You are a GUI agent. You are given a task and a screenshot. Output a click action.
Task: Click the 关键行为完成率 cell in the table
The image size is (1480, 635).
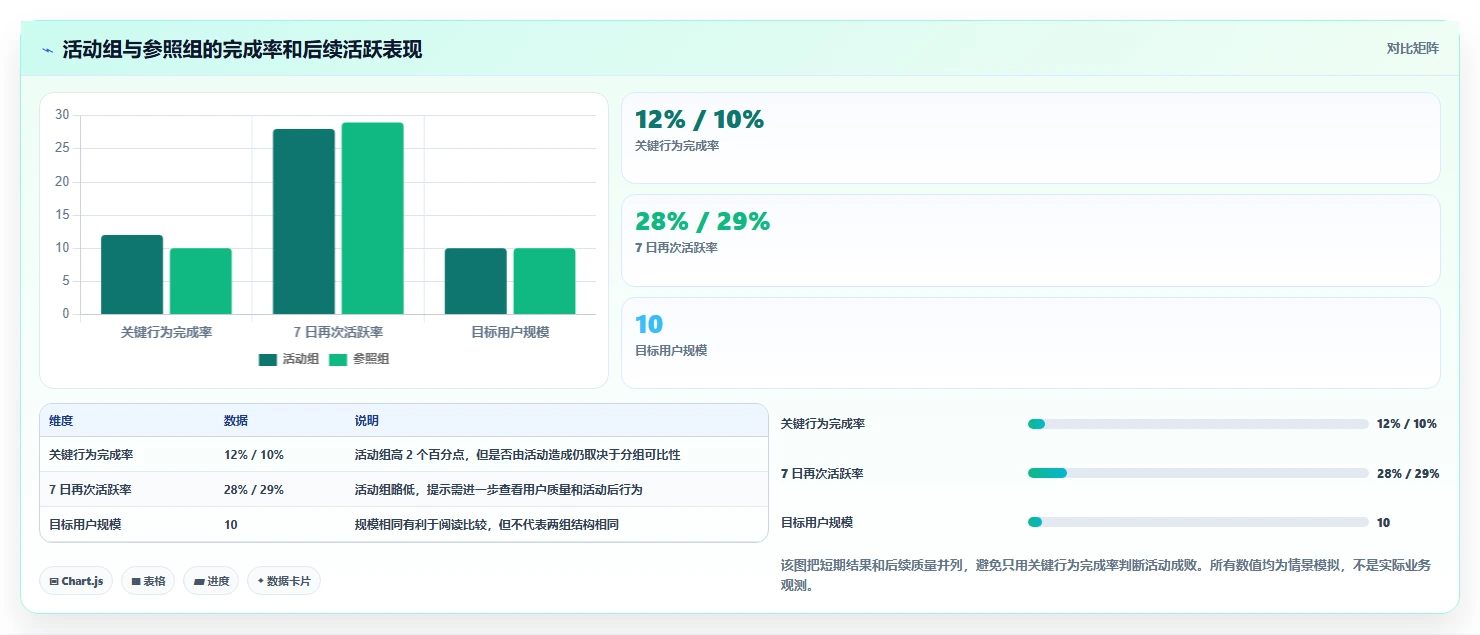91,455
